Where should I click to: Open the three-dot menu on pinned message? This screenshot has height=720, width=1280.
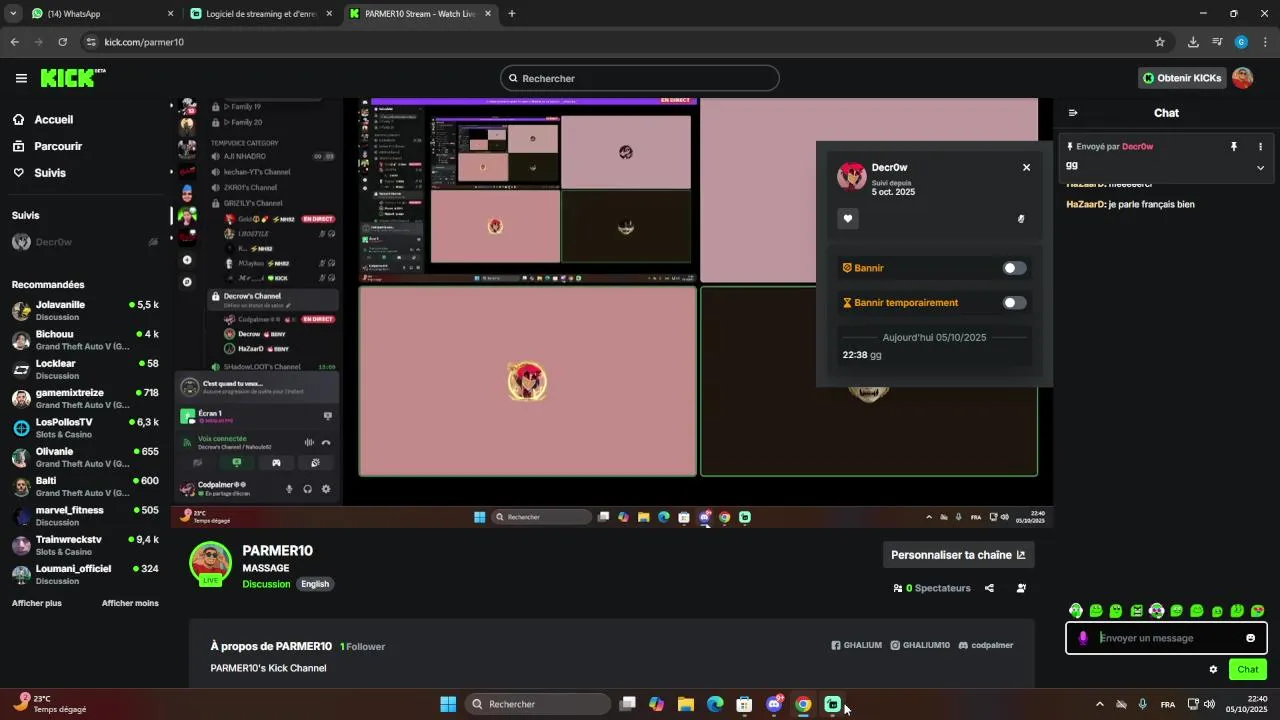(x=1260, y=146)
